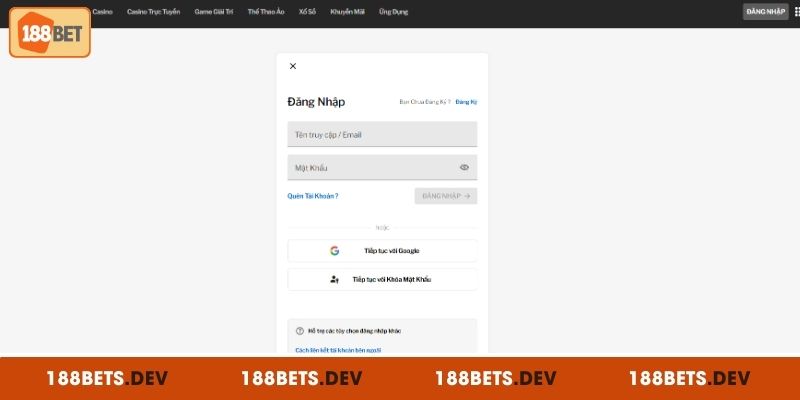This screenshot has width=800, height=400.
Task: Continue with Khóa Mật Khẩu passkey button
Action: (x=382, y=280)
